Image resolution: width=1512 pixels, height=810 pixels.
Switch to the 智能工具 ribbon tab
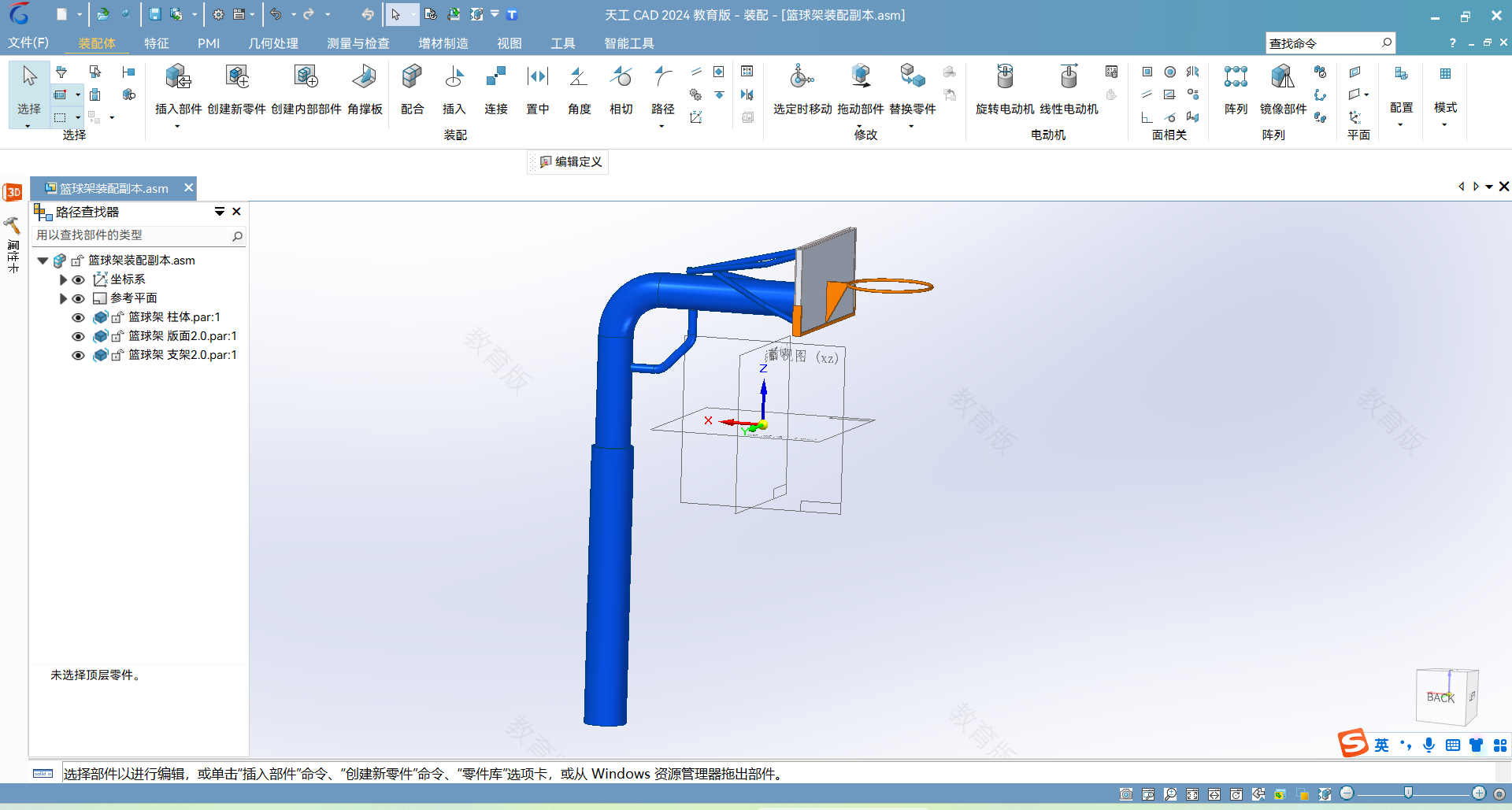[629, 43]
